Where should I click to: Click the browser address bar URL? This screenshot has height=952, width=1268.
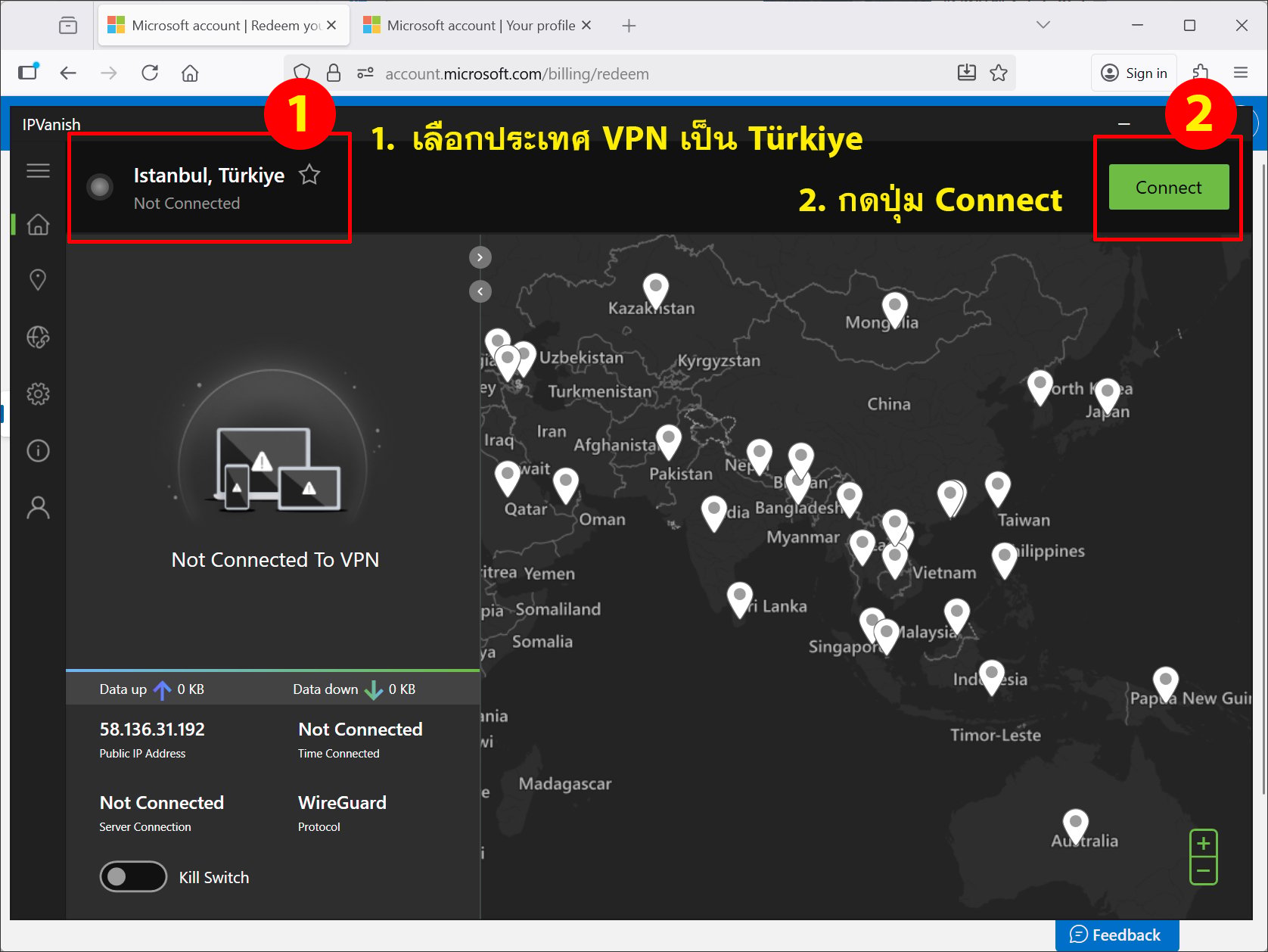point(517,73)
